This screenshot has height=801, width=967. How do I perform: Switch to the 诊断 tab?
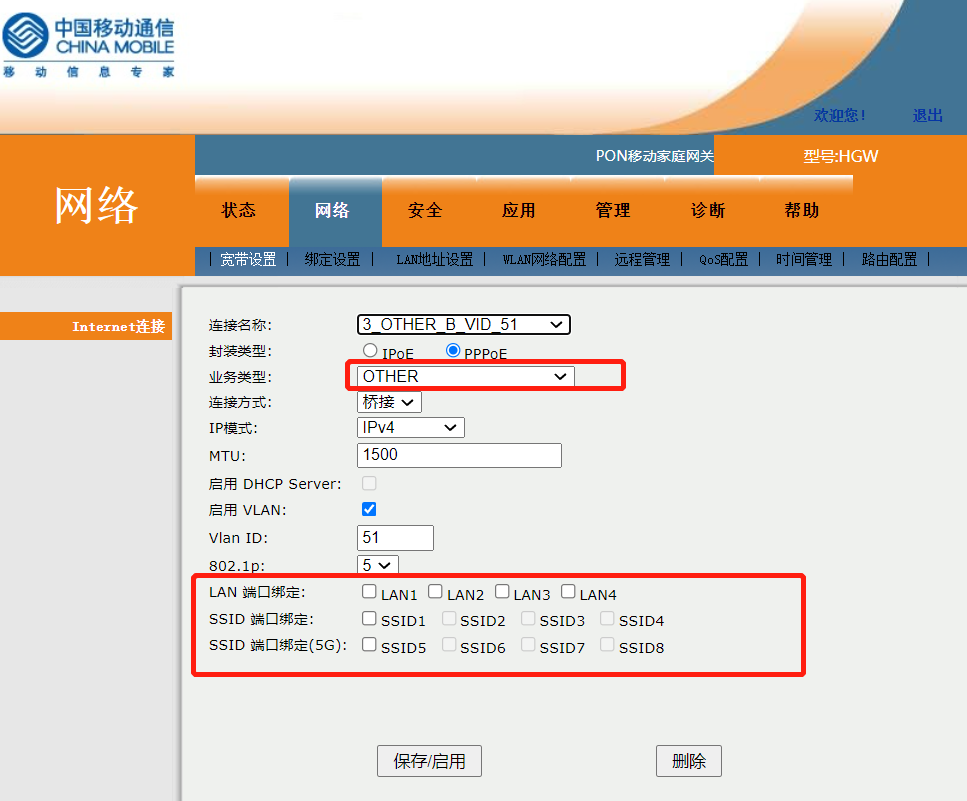[x=708, y=210]
